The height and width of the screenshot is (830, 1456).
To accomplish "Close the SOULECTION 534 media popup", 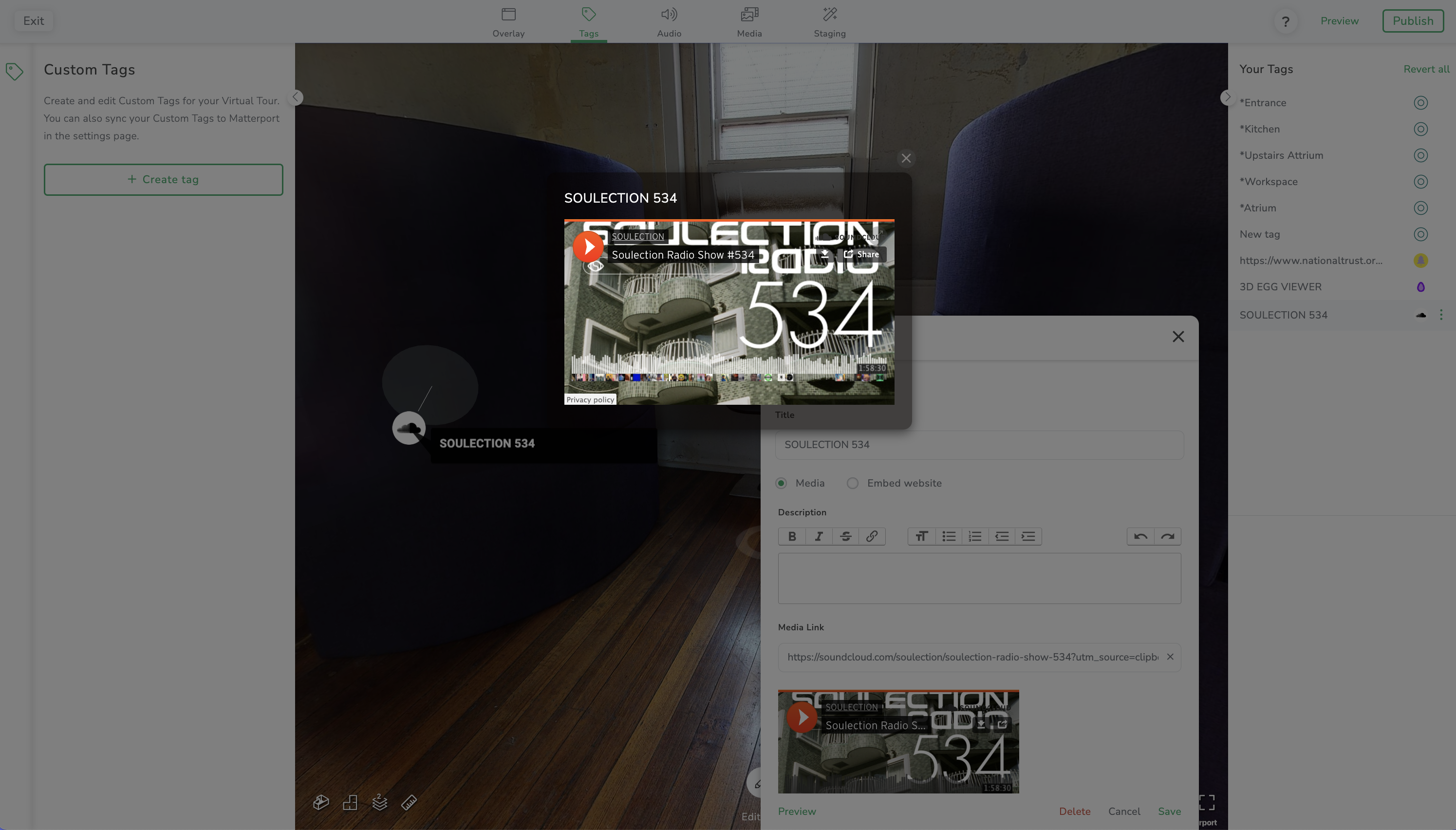I will [906, 158].
